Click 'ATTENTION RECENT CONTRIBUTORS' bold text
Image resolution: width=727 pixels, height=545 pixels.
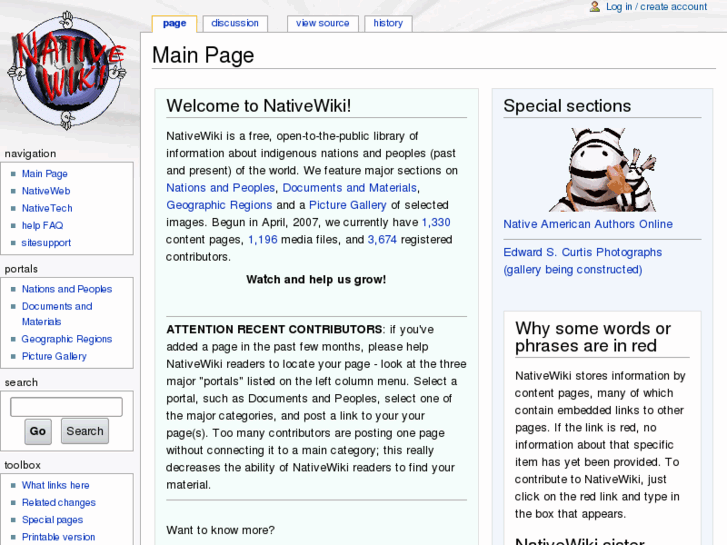pyautogui.click(x=274, y=329)
